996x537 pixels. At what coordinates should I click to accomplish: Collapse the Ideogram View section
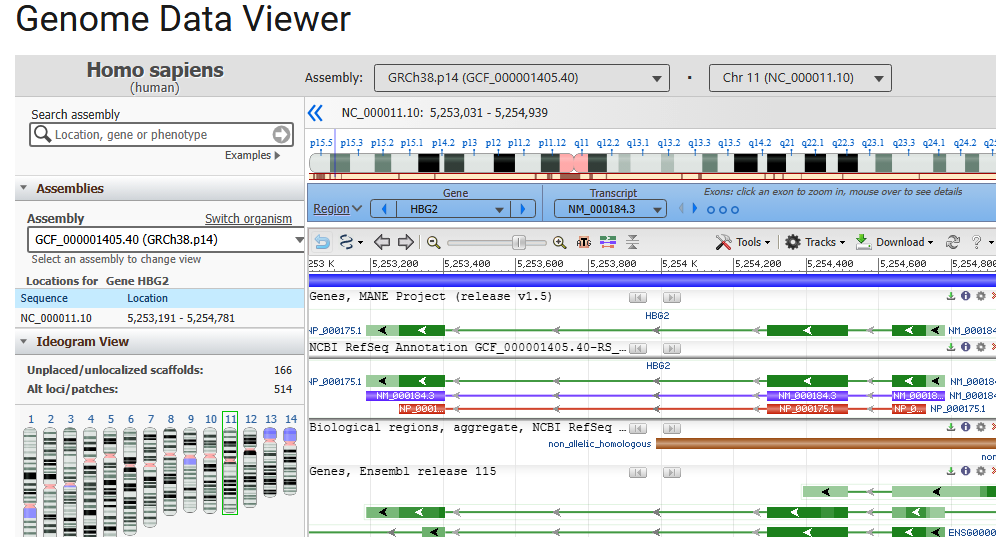pyautogui.click(x=24, y=341)
